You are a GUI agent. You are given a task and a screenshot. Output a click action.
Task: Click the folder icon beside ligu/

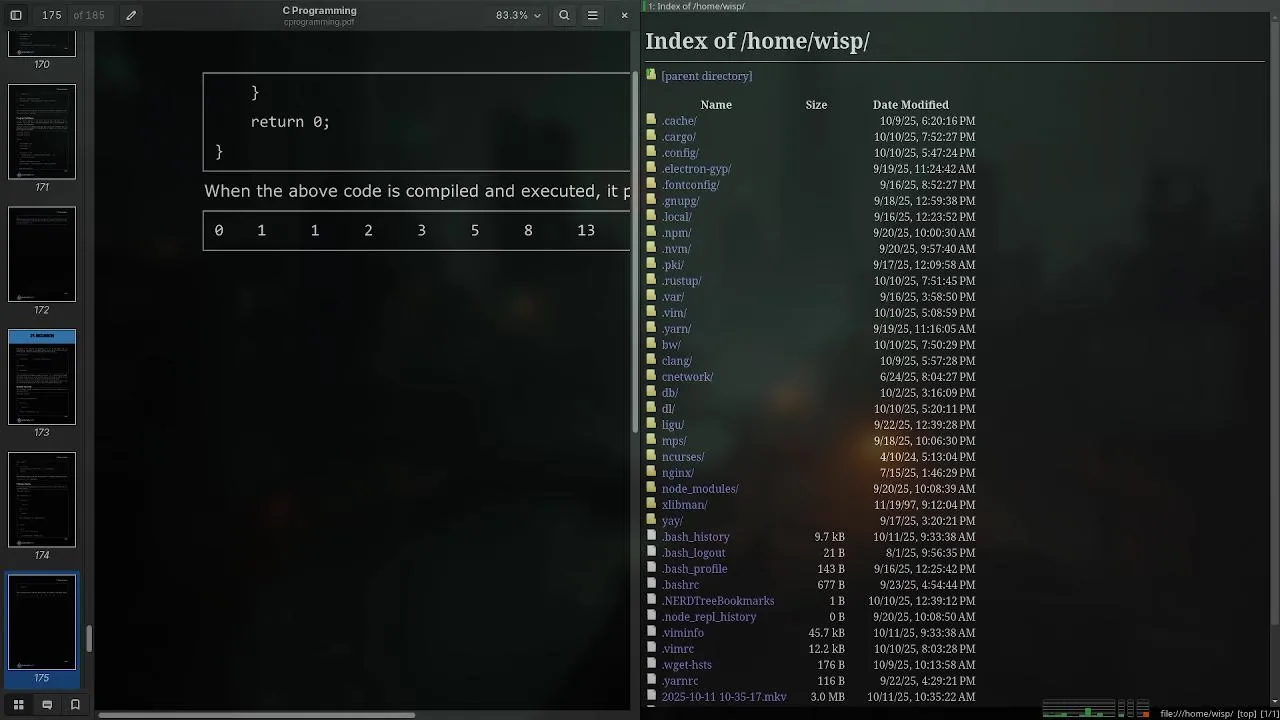point(651,424)
